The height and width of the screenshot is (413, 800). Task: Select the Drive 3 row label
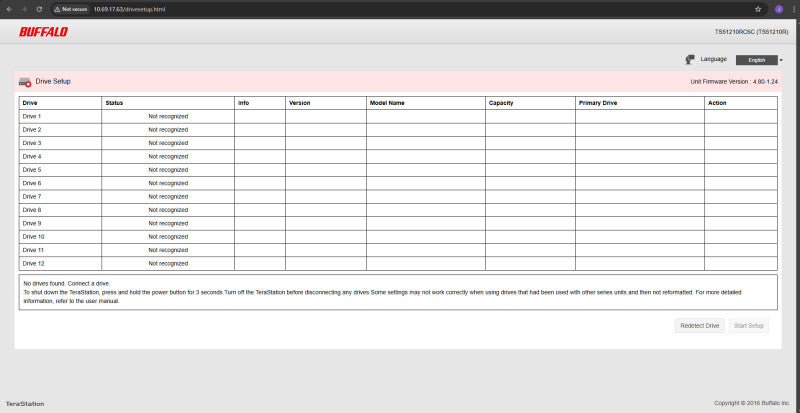[x=32, y=143]
